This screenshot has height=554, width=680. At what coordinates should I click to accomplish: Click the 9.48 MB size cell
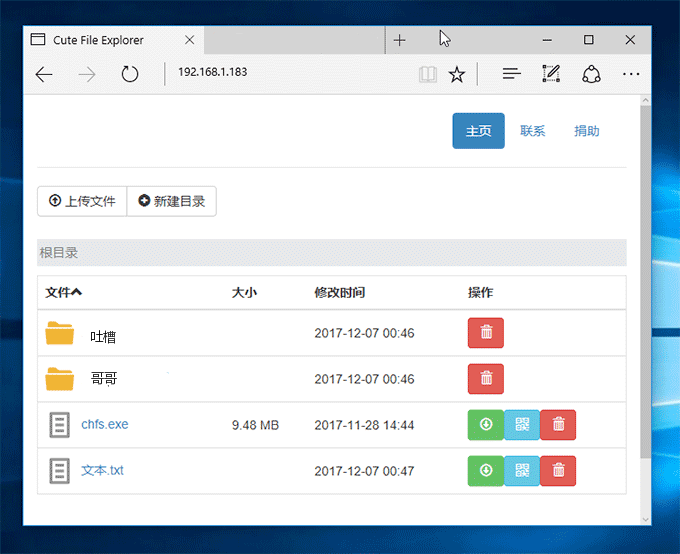(255, 425)
